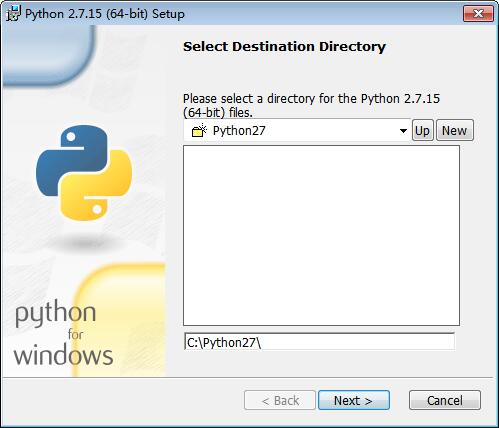Proceed by clicking Next >
This screenshot has width=499, height=428.
click(353, 400)
